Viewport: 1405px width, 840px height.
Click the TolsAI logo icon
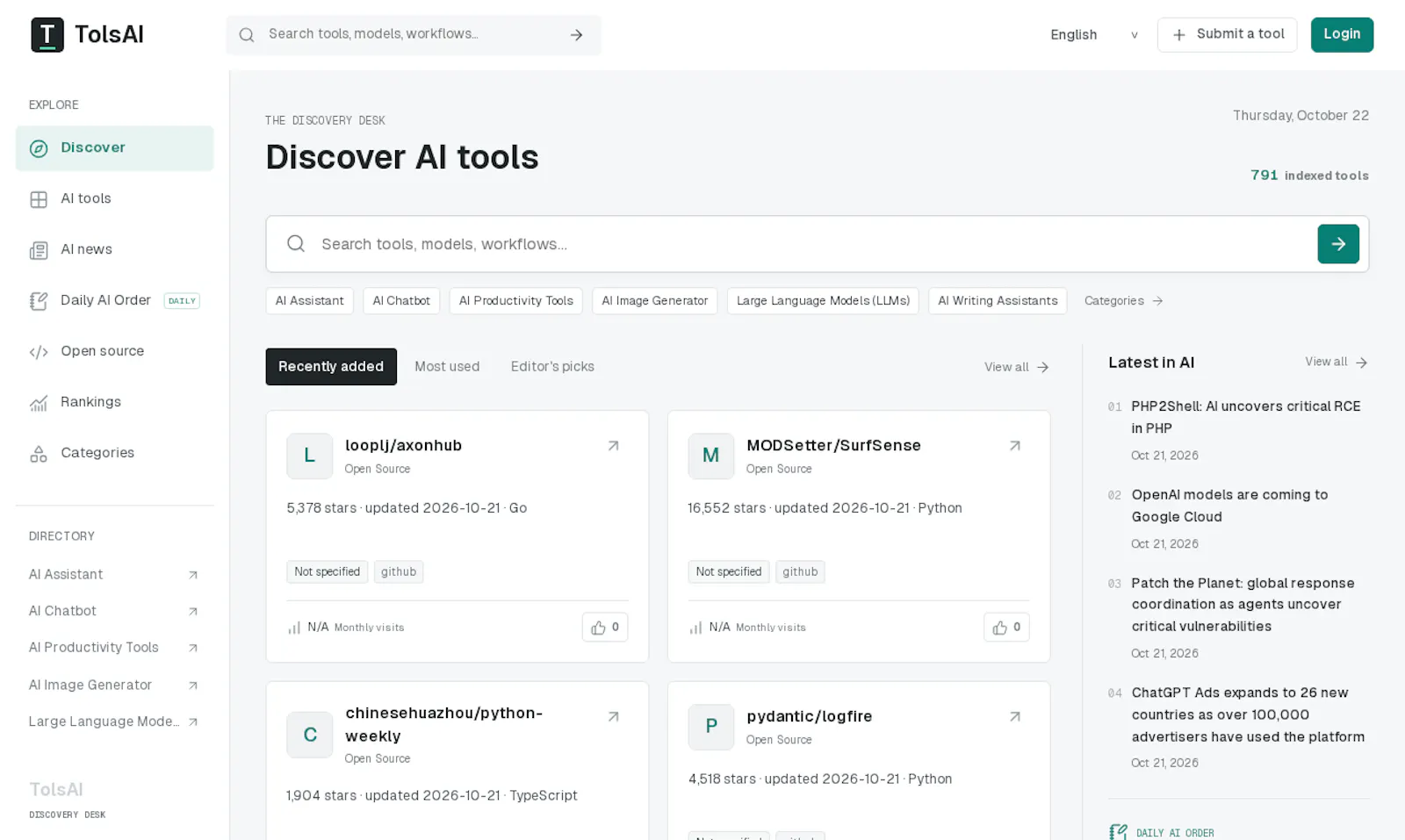tap(47, 35)
